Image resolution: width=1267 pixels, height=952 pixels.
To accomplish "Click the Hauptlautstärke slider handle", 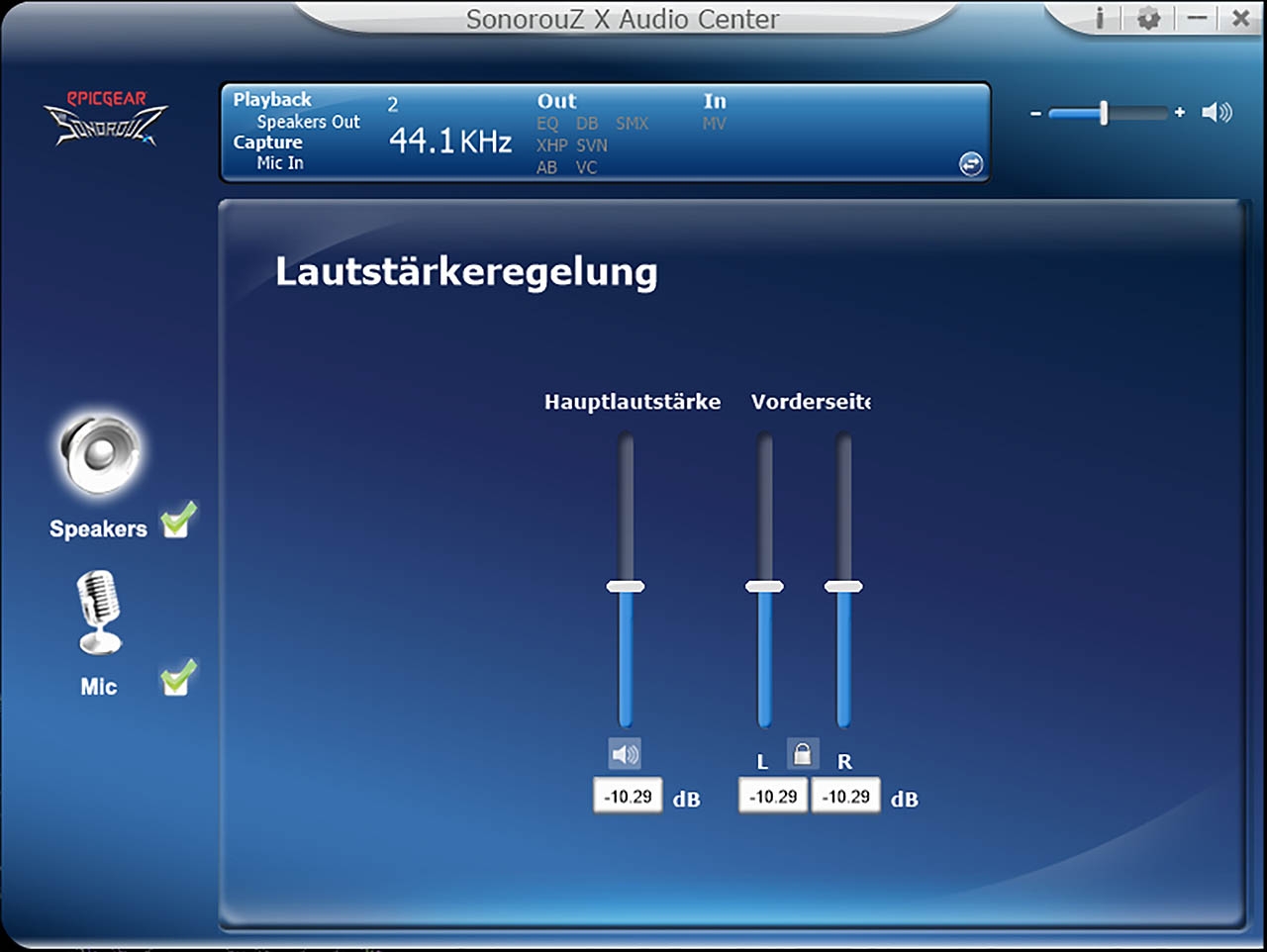I will point(626,587).
